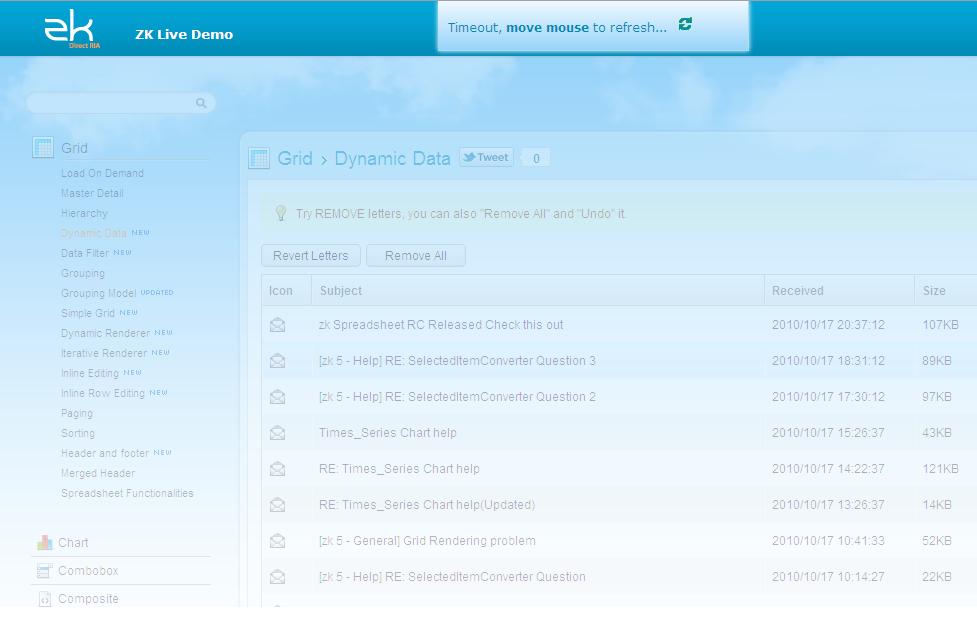Click the 'move mouse to refresh' timeout message
Viewport: 977px width, 628px height.
[557, 27]
